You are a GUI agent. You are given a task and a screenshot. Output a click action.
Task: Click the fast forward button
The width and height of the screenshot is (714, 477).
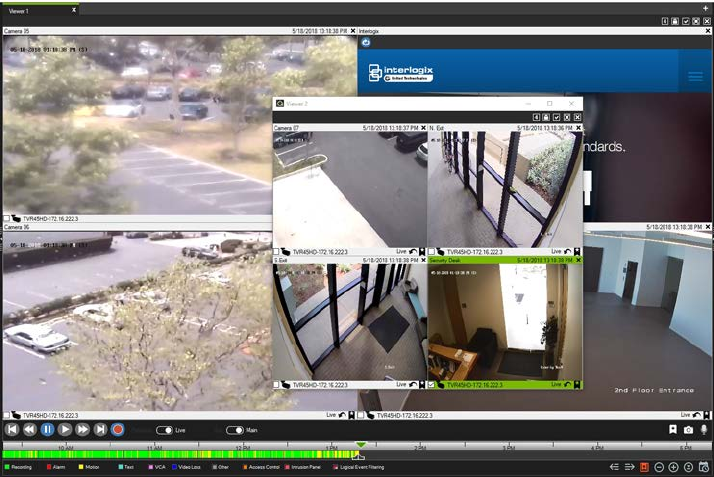click(82, 429)
